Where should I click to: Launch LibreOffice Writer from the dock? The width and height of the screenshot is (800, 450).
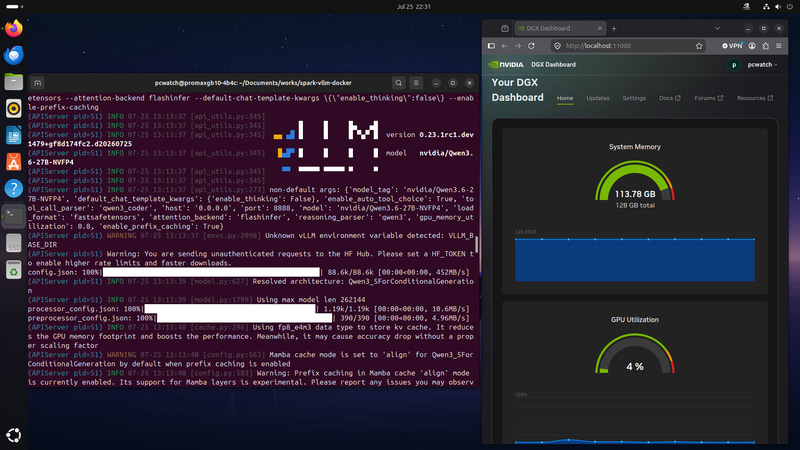(14, 135)
